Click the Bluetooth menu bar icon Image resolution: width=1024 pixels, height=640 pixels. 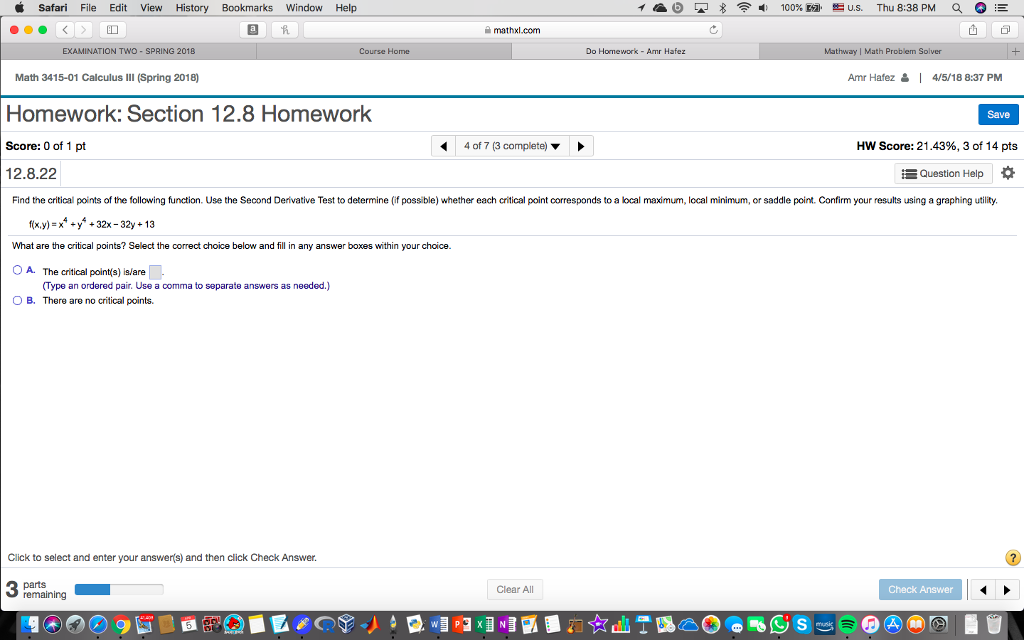tap(723, 8)
